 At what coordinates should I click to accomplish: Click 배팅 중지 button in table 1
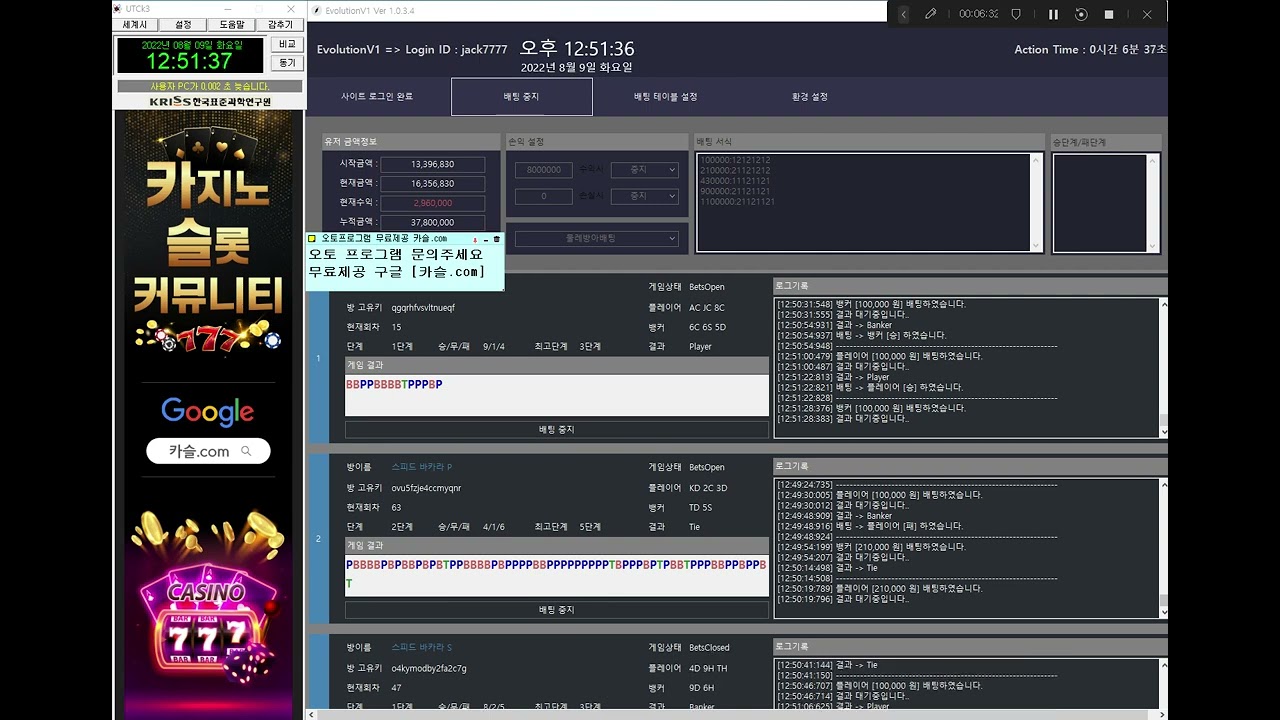point(557,429)
